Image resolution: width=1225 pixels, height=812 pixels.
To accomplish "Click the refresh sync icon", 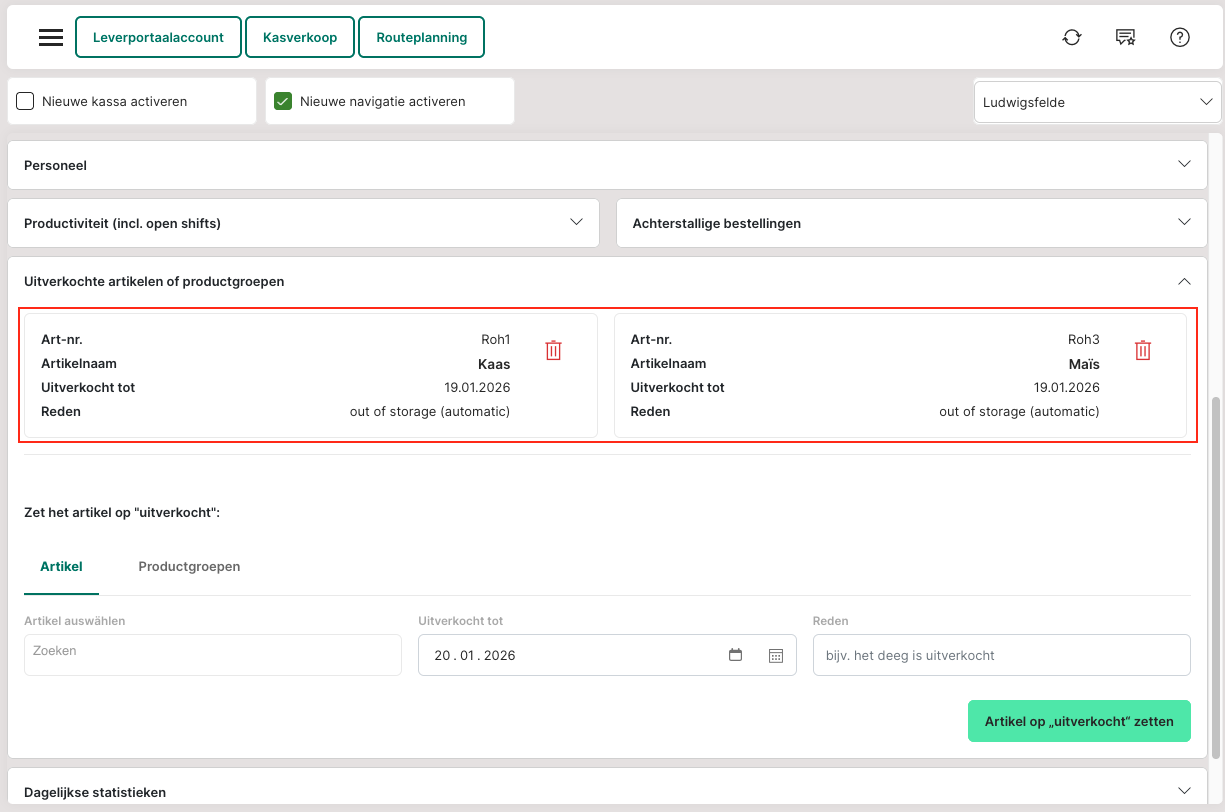I will coord(1072,38).
